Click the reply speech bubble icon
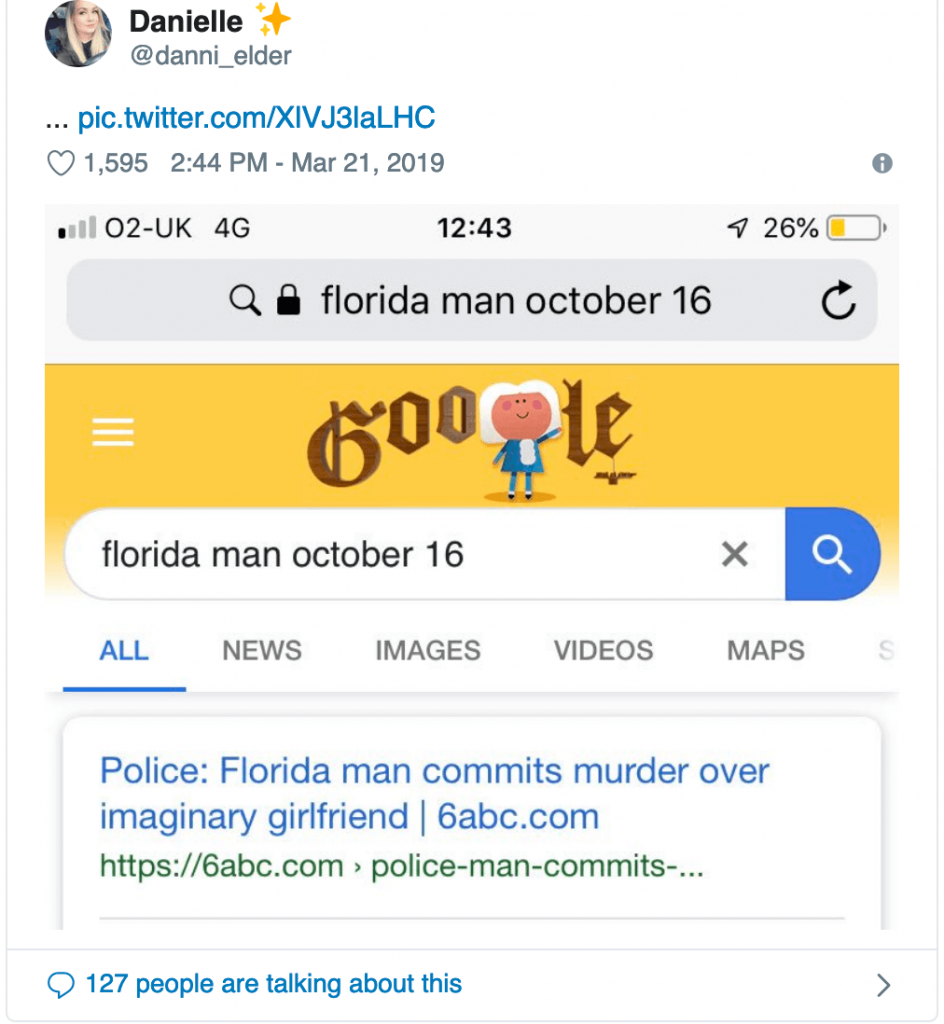This screenshot has height=1024, width=944. pyautogui.click(x=61, y=984)
